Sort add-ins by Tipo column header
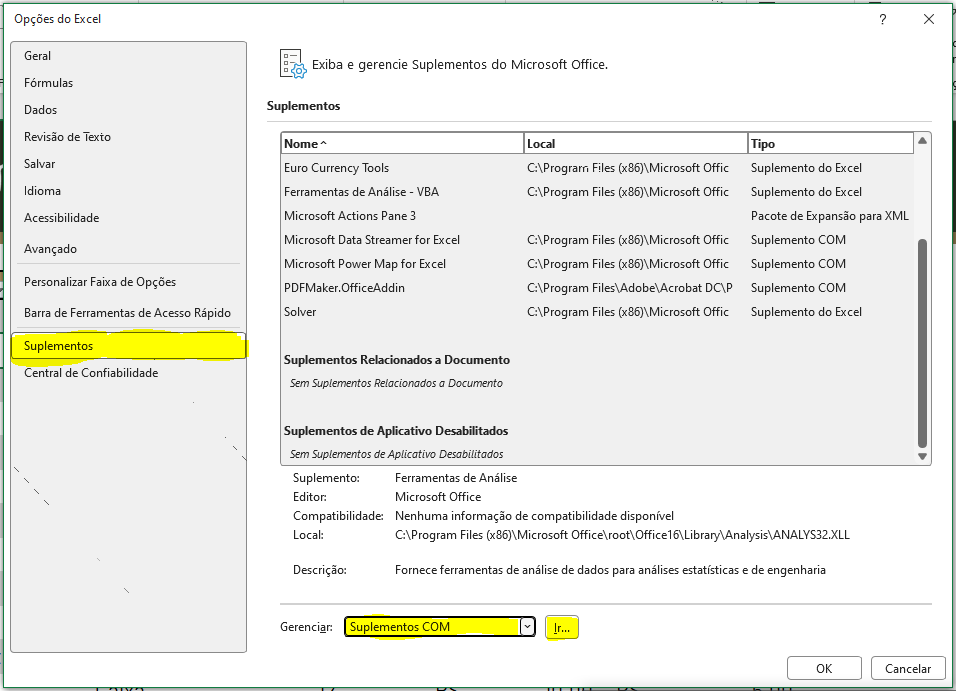The height and width of the screenshot is (691, 956). click(x=830, y=143)
